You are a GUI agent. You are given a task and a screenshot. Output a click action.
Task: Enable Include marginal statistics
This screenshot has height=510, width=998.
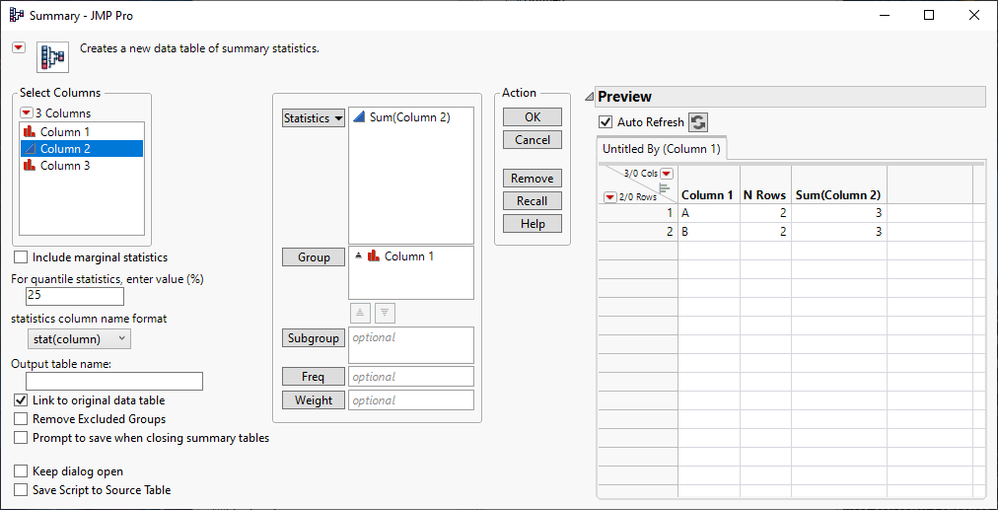tap(21, 257)
